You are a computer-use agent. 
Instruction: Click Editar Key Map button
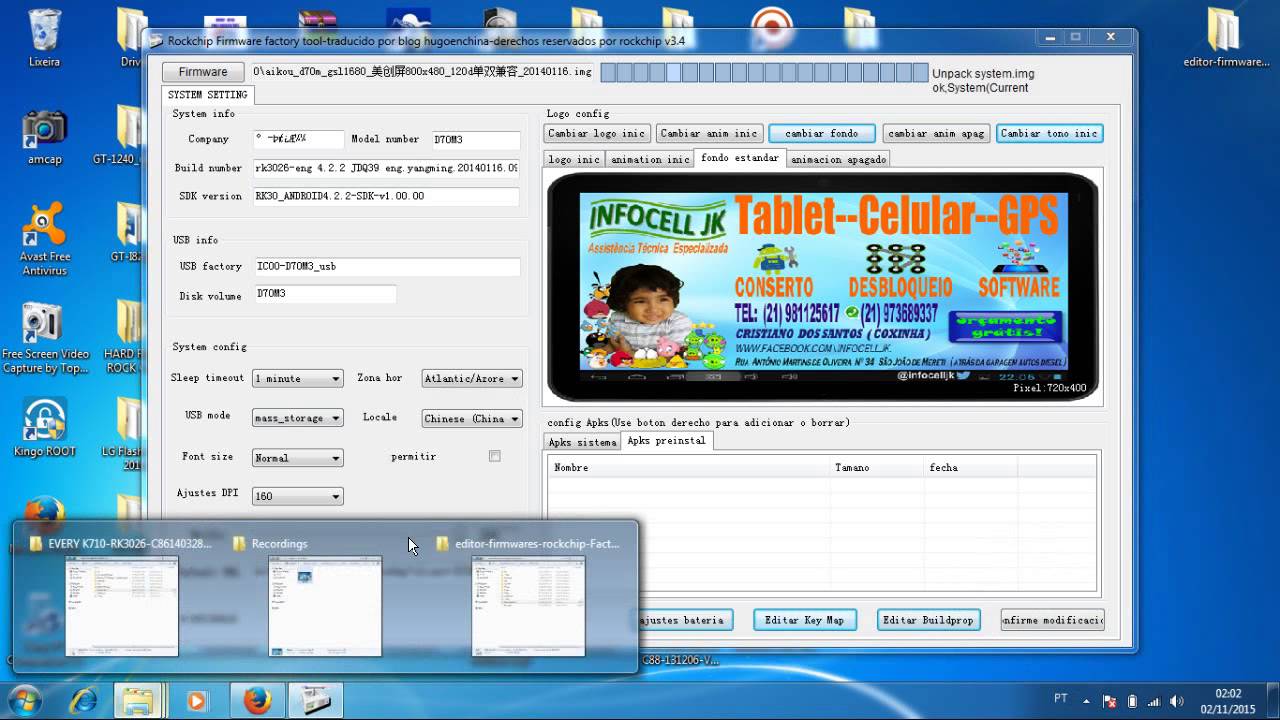click(804, 620)
